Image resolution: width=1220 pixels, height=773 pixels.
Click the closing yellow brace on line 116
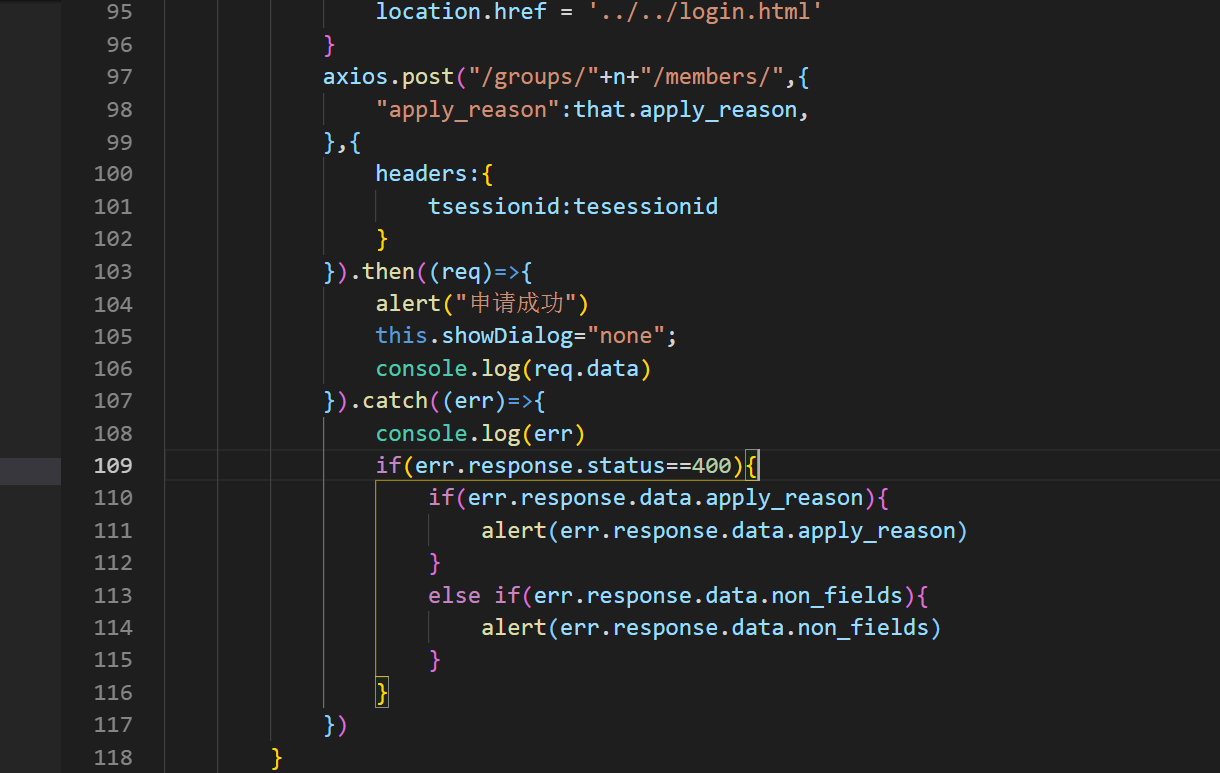point(382,692)
